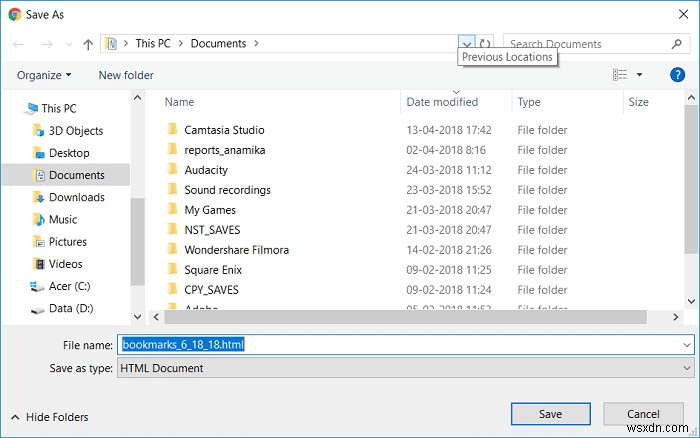Select the Camtasia Studio folder

pyautogui.click(x=224, y=130)
